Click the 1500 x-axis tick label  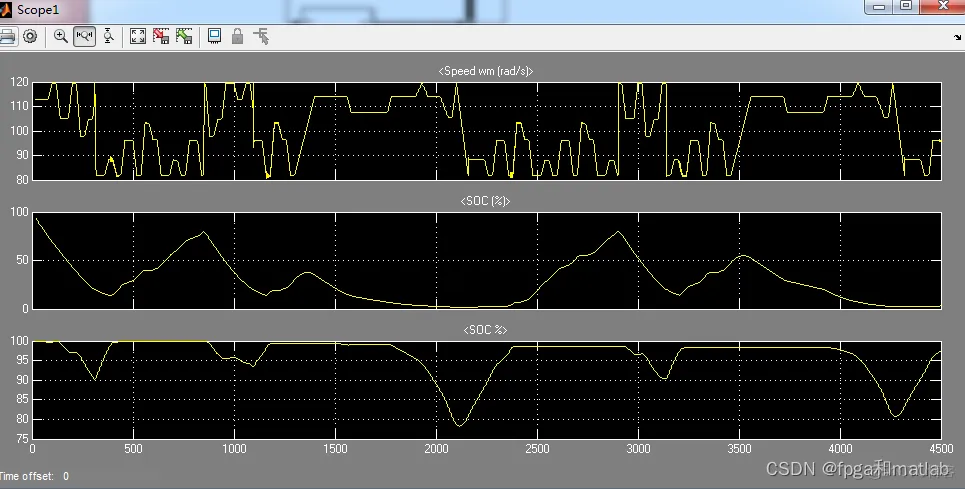pos(335,449)
